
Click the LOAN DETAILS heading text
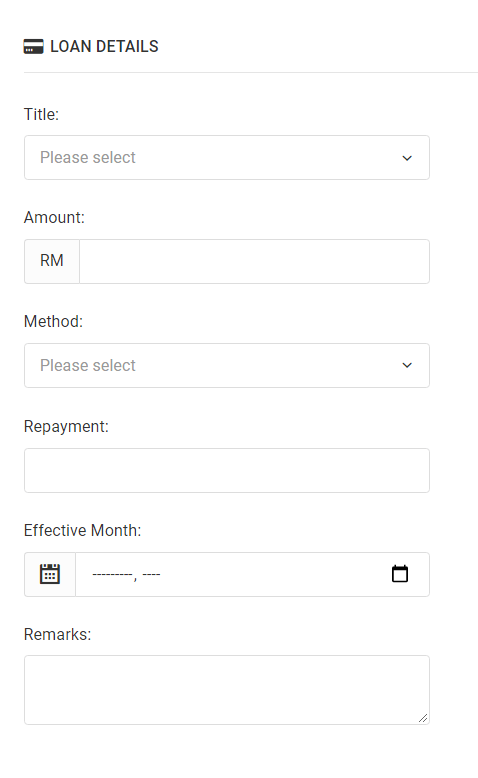coord(104,47)
